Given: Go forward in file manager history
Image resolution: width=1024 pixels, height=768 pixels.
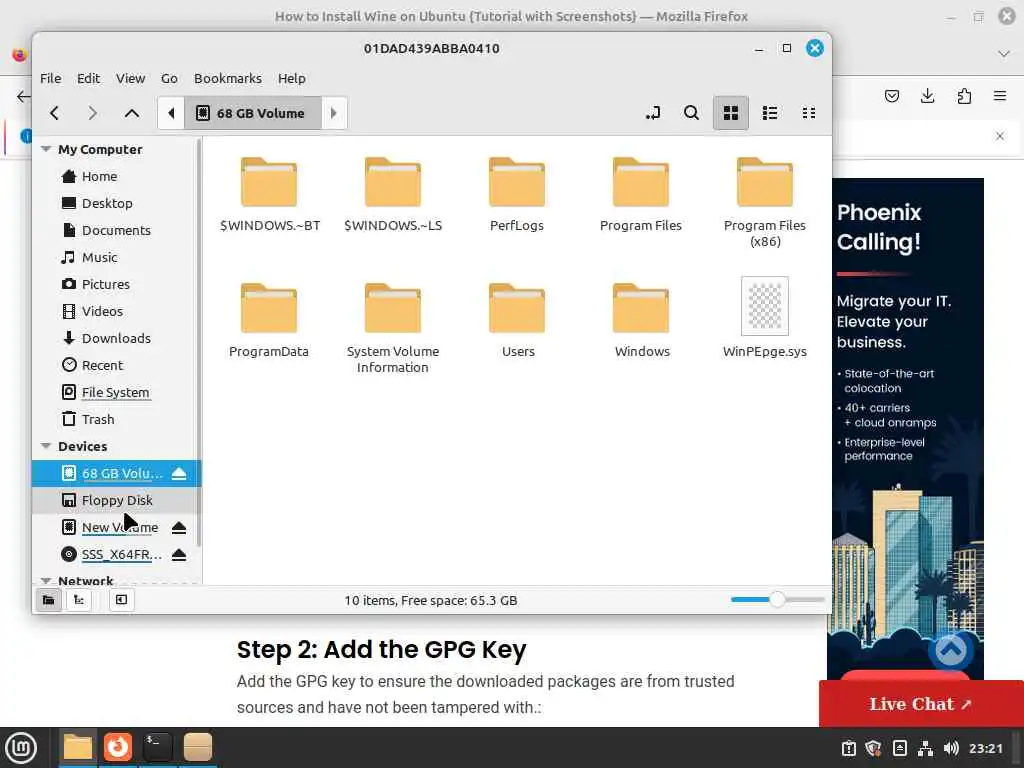Looking at the screenshot, I should point(93,113).
